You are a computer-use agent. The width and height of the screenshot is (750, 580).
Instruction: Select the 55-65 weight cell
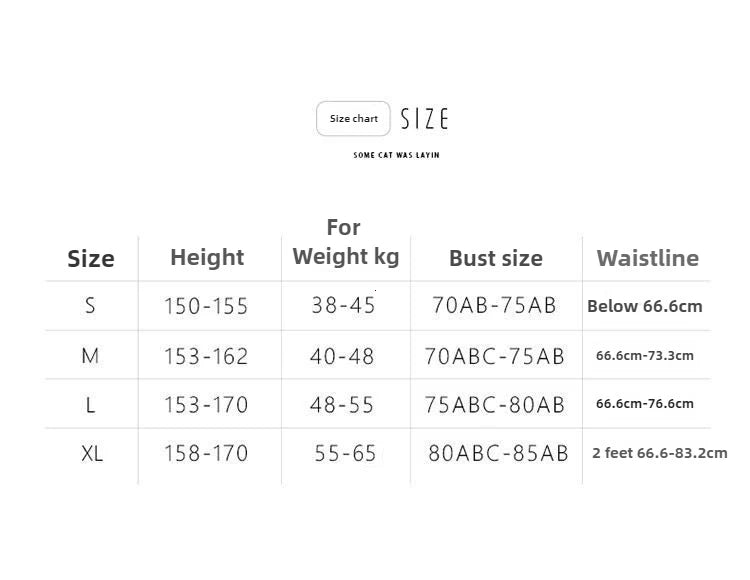click(x=345, y=453)
